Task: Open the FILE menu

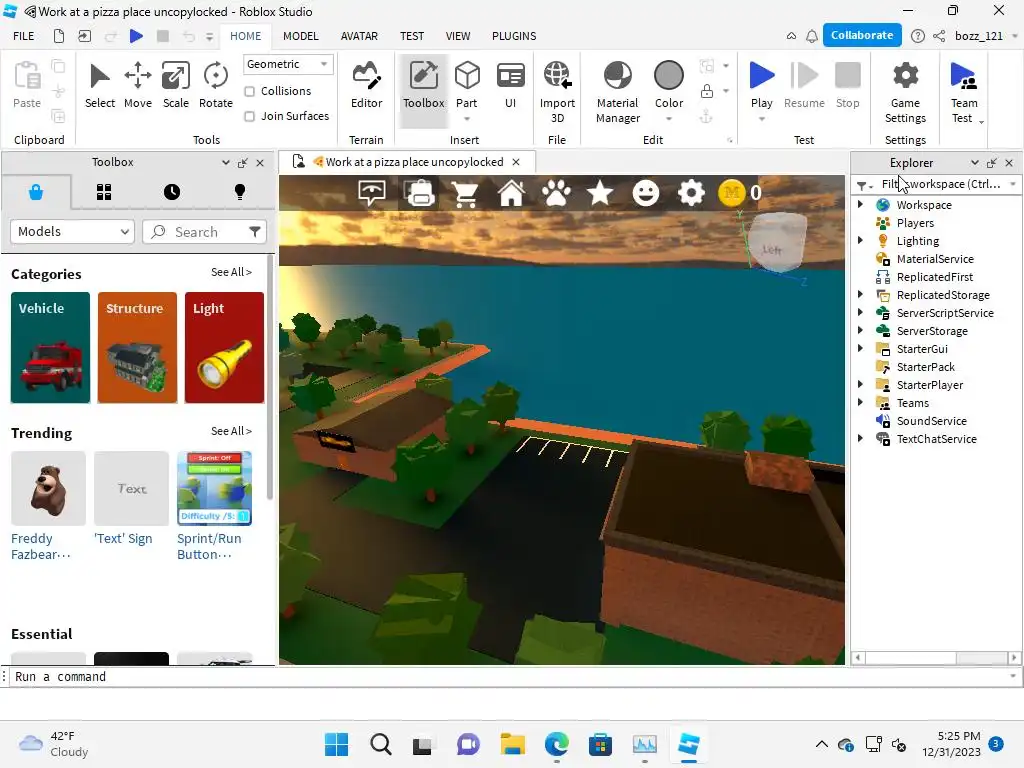Action: pyautogui.click(x=24, y=36)
